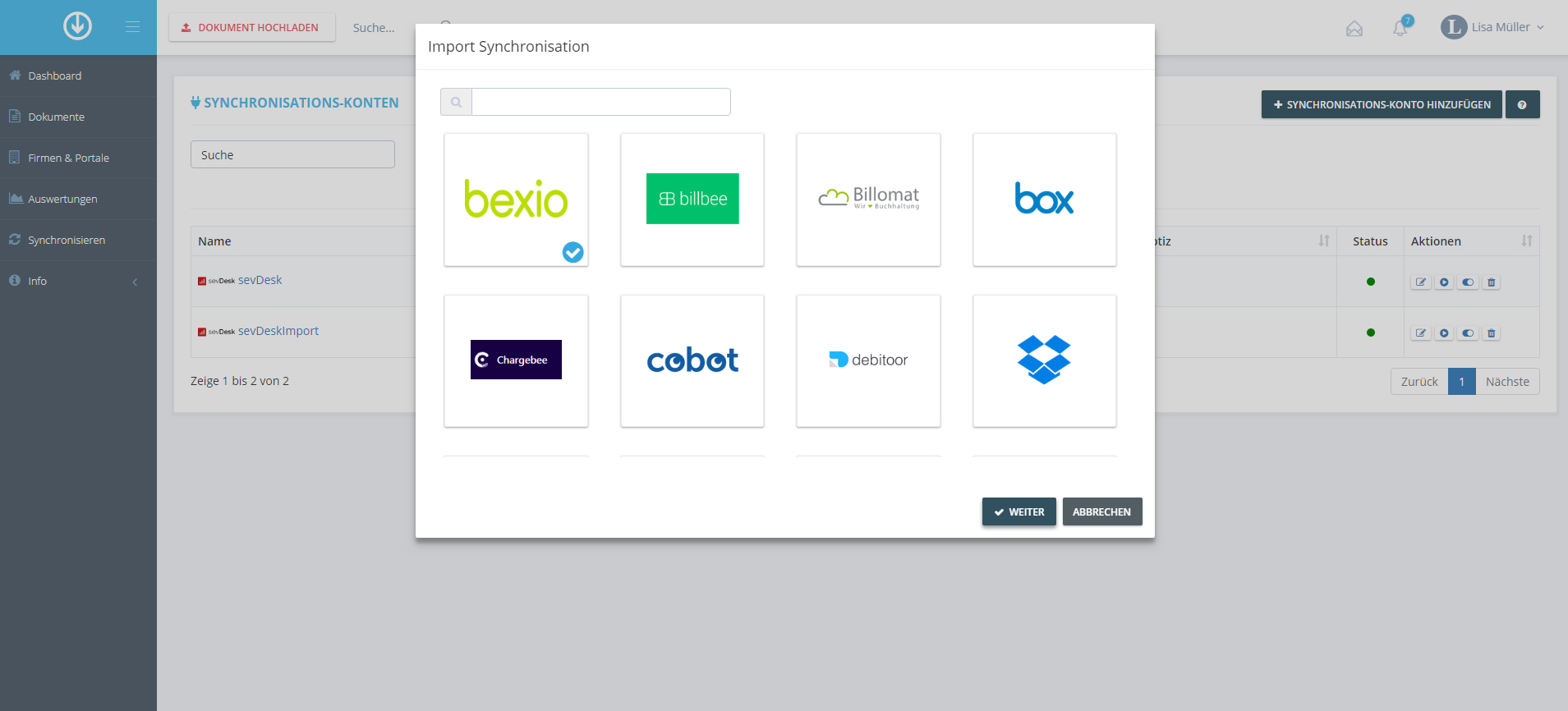Viewport: 1568px width, 711px height.
Task: Click the WEITER button
Action: 1019,511
